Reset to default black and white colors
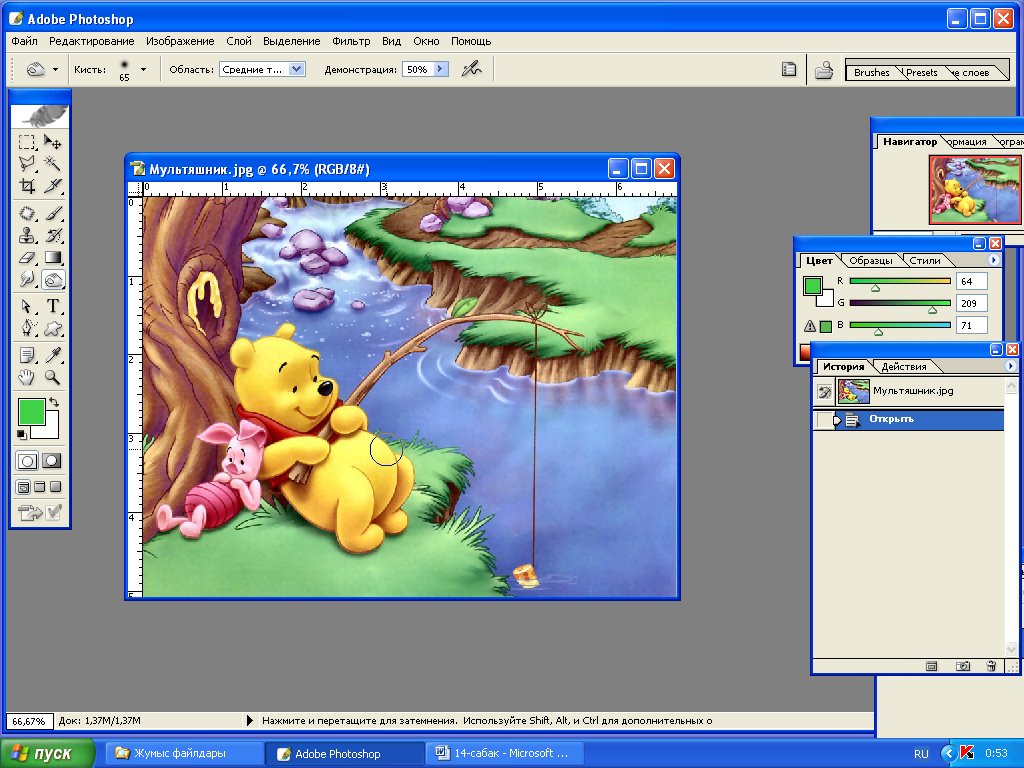Screen dimensions: 1024x768 (x=22, y=434)
